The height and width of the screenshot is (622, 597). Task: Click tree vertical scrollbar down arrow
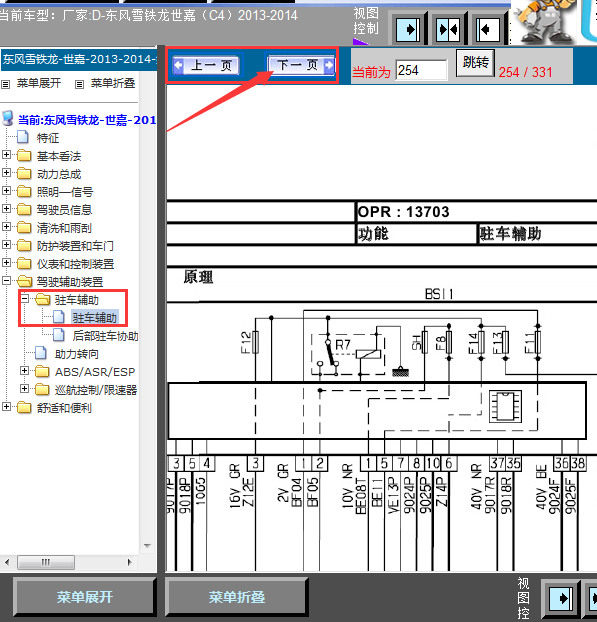[148, 546]
